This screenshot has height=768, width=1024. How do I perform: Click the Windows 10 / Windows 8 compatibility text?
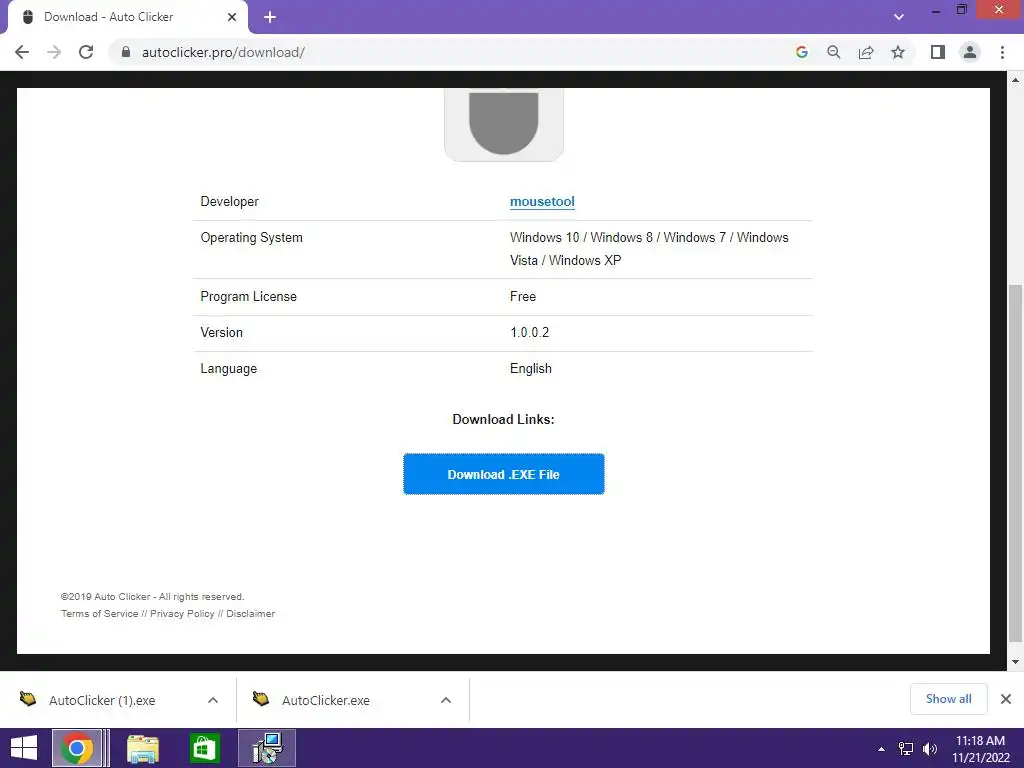pos(649,249)
